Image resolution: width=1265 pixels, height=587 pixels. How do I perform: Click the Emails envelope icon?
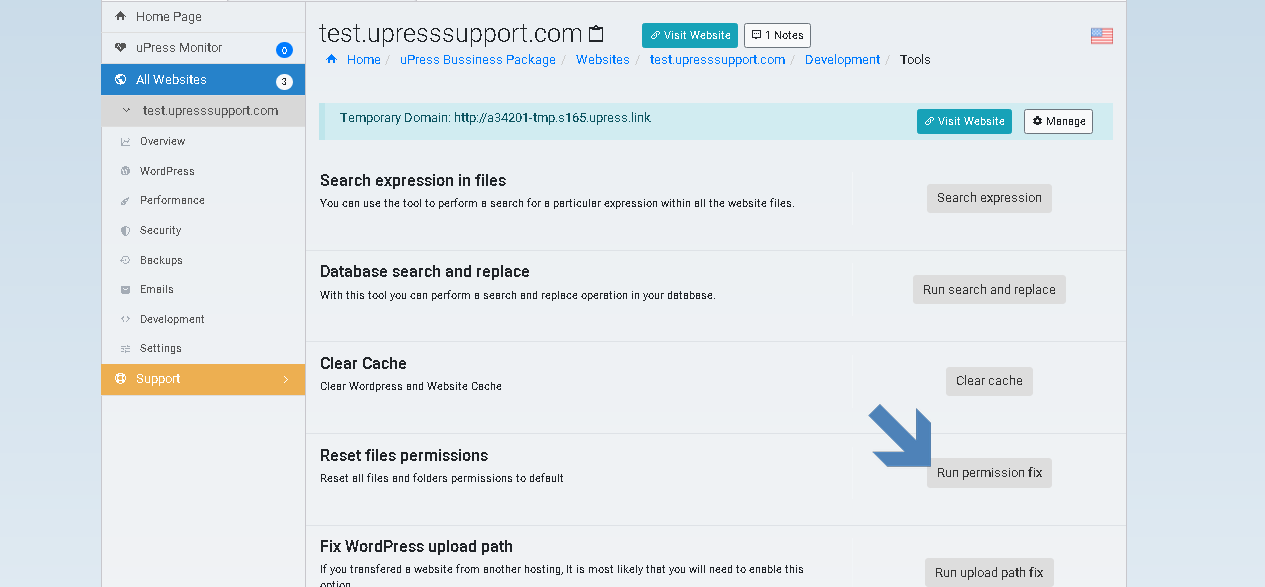coord(125,290)
